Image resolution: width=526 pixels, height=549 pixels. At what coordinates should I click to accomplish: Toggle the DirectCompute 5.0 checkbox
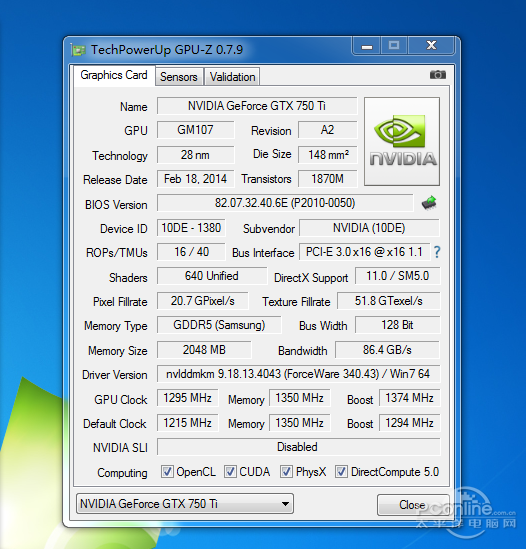[341, 472]
